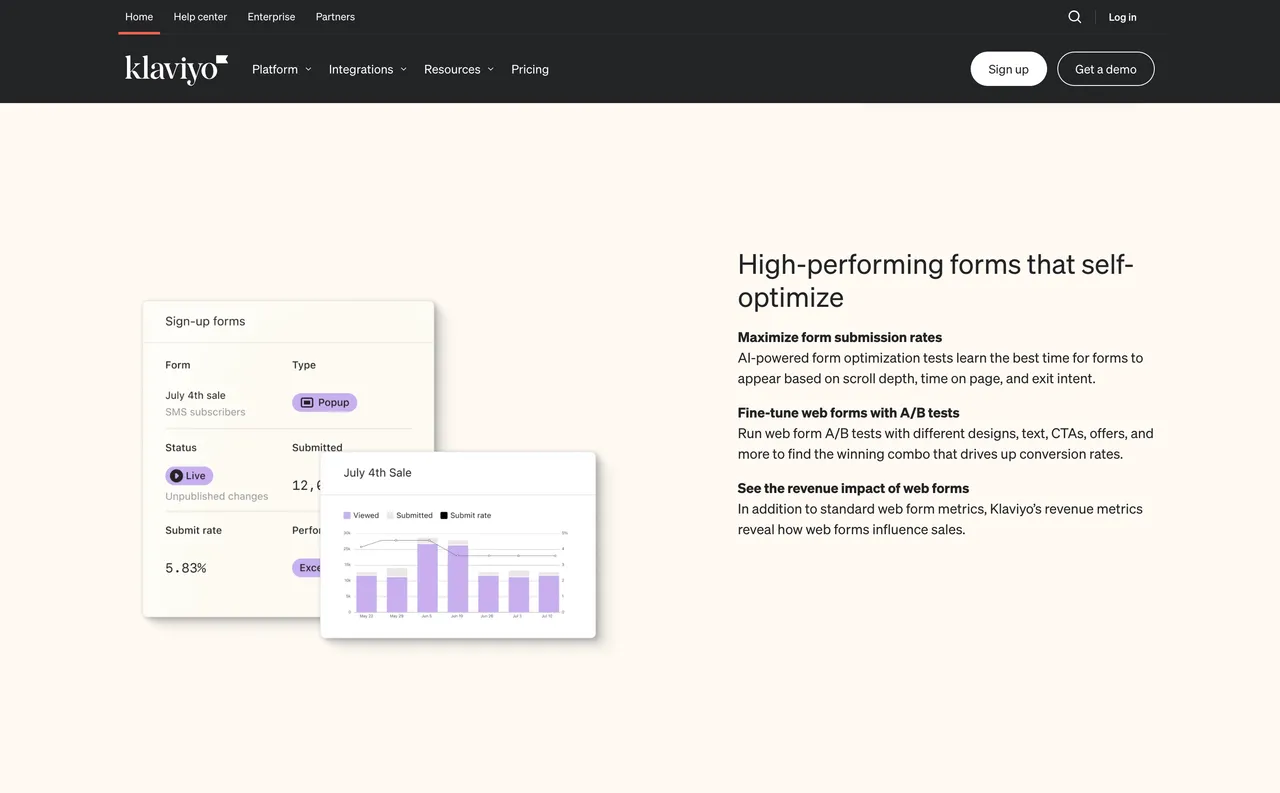Select the Jun 5 bar in the July 4th Sale chart
The height and width of the screenshot is (793, 1280).
point(427,577)
